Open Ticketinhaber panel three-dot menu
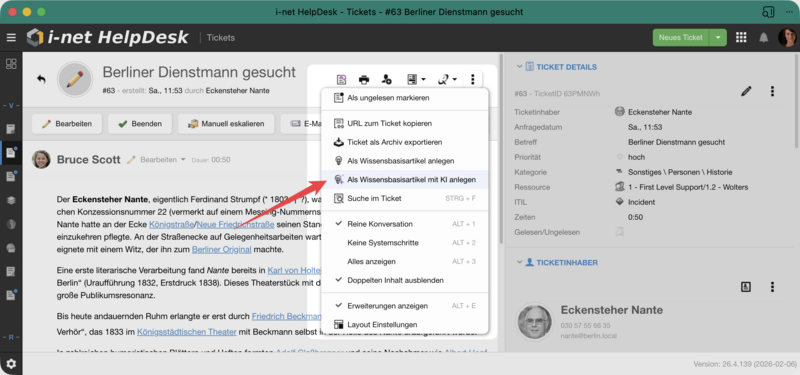 (772, 287)
